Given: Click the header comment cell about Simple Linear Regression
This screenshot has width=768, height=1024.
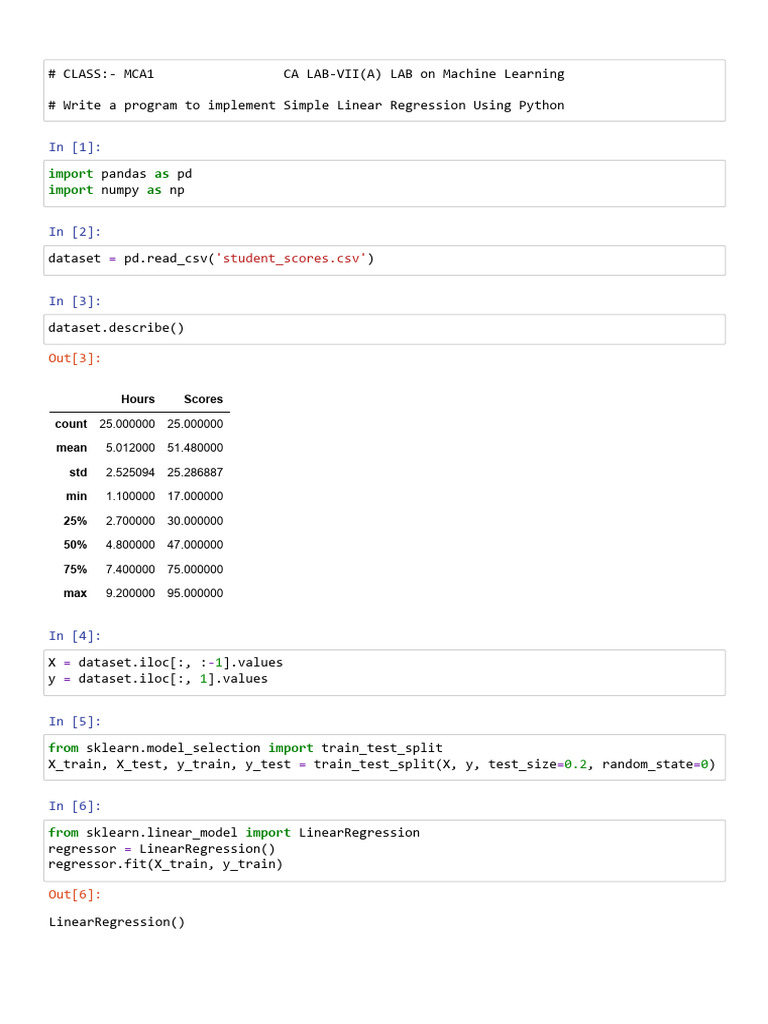Looking at the screenshot, I should tap(384, 90).
